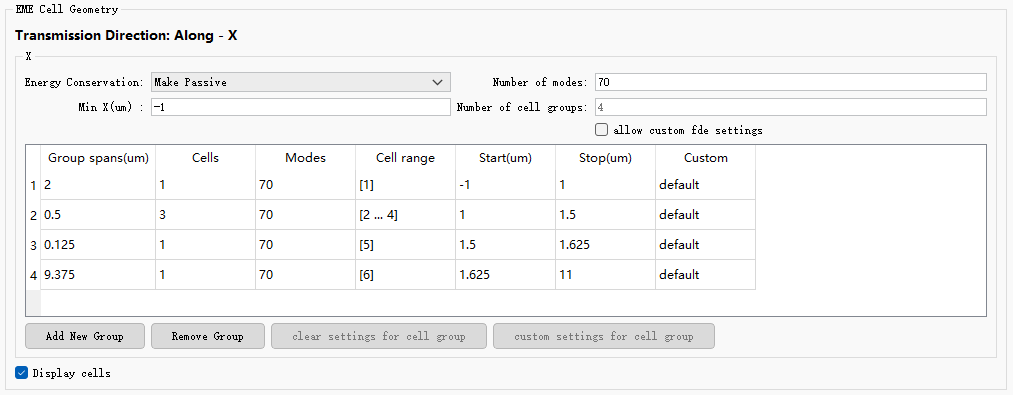The image size is (1013, 395).
Task: Select Stop cell with value 1.625
Action: (605, 245)
